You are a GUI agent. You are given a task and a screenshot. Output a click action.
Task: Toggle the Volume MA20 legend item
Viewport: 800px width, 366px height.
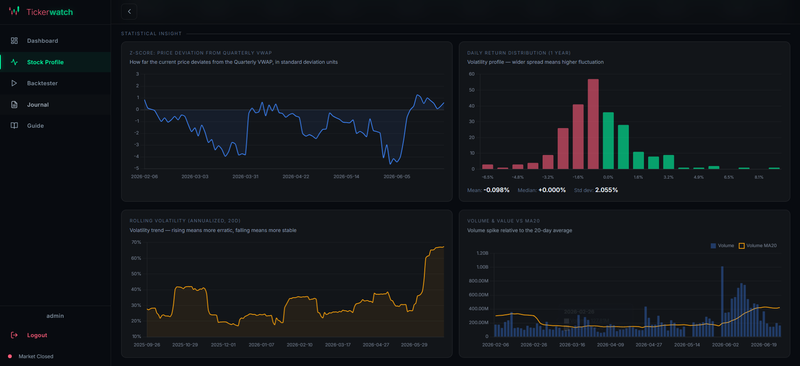[758, 246]
